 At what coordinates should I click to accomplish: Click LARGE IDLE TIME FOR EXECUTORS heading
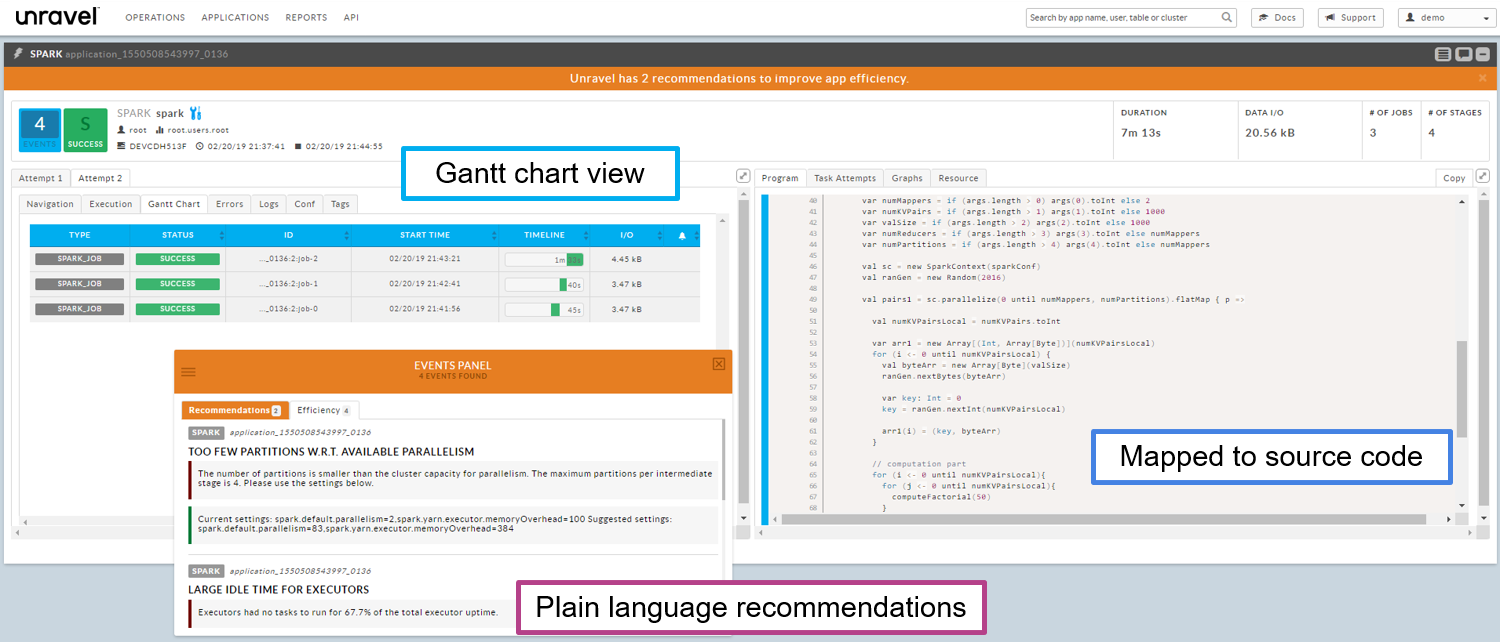(x=278, y=589)
